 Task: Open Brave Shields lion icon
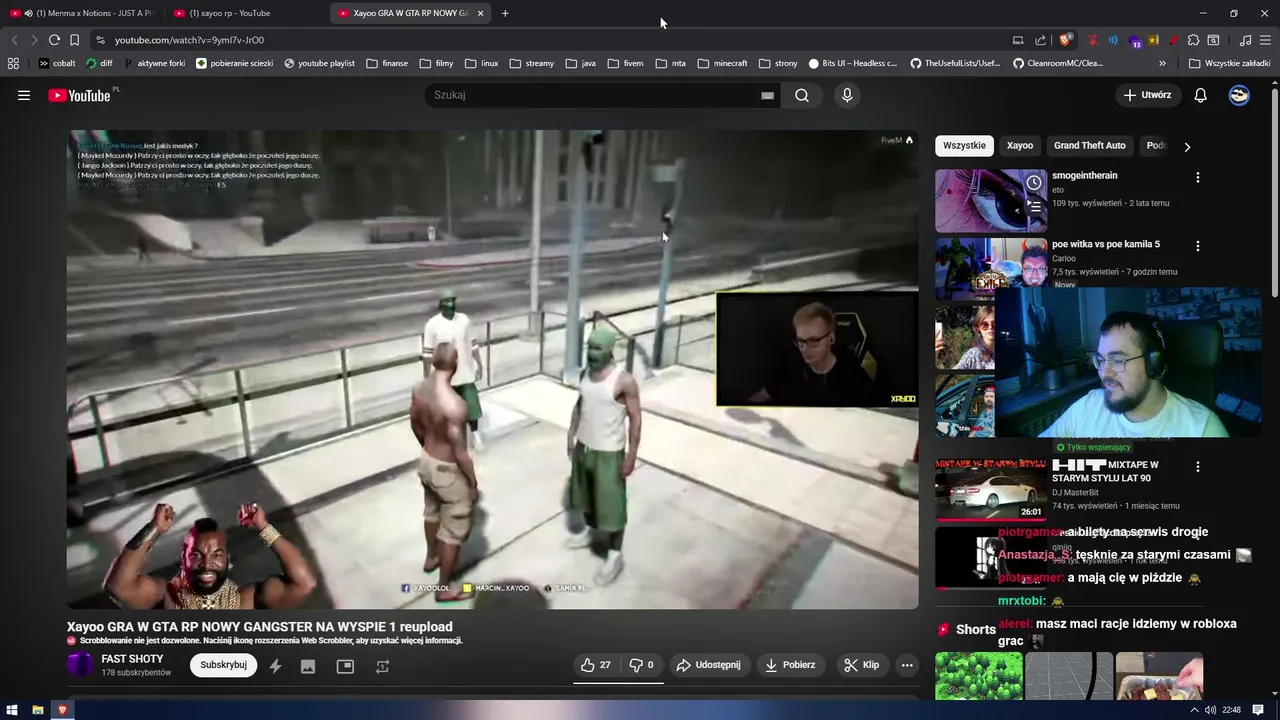[x=1065, y=40]
